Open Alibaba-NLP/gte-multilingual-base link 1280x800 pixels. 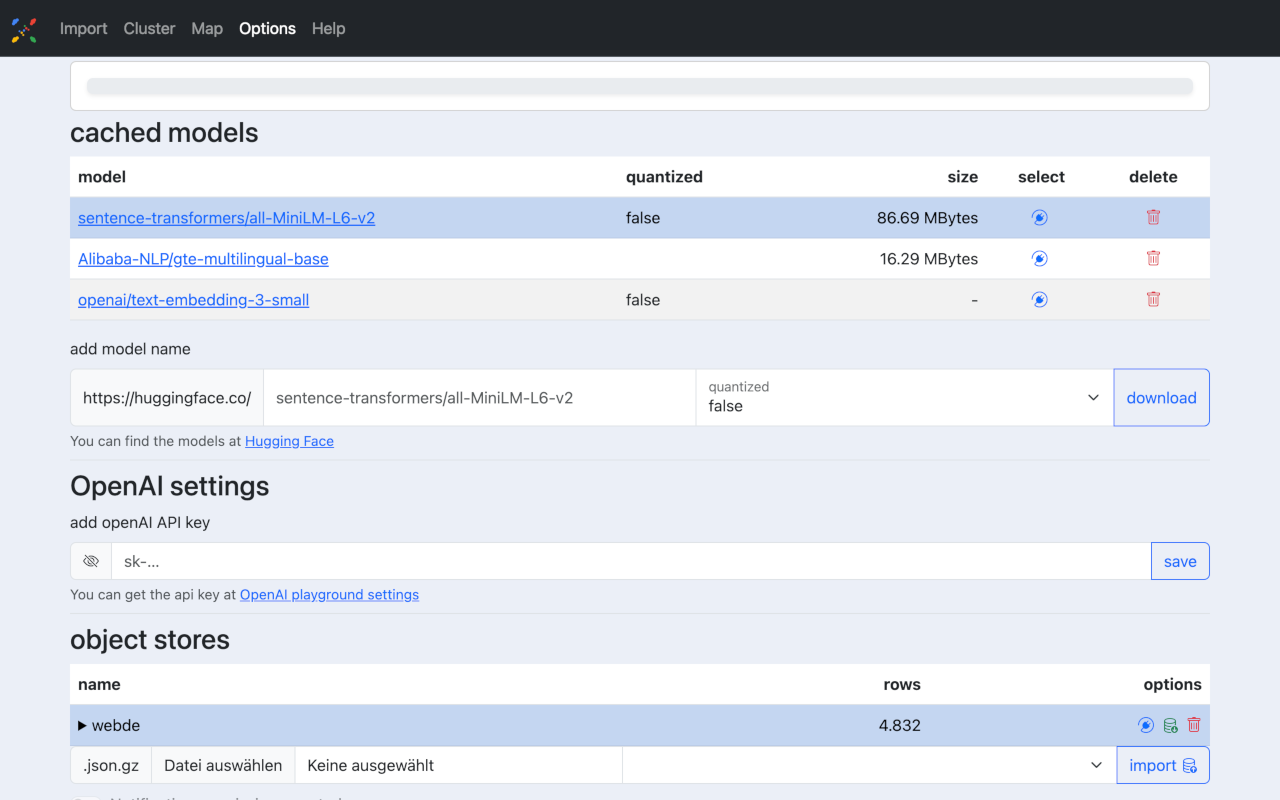click(203, 258)
